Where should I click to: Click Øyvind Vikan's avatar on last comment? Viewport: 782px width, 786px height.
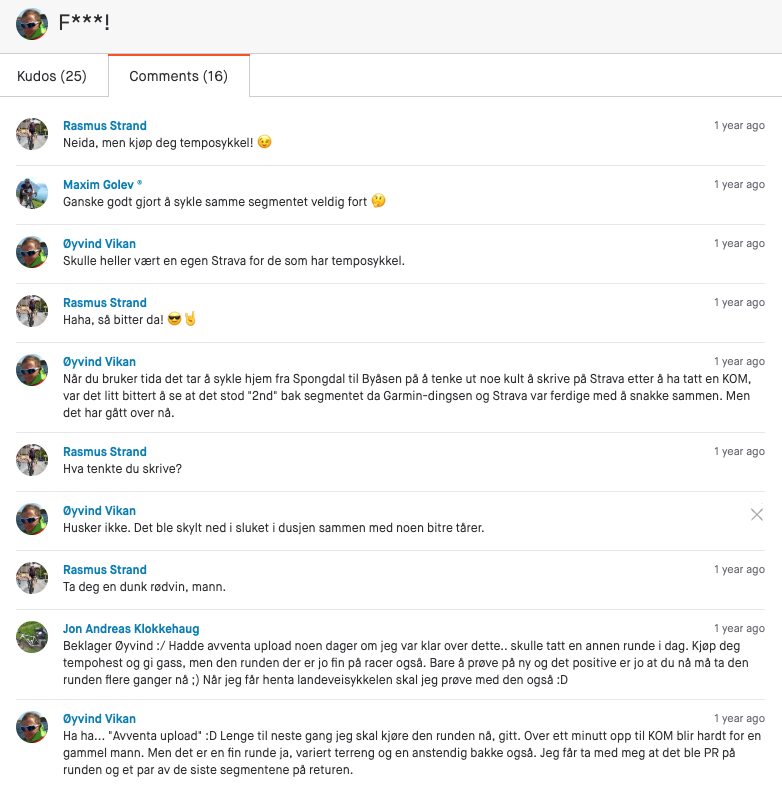(32, 727)
